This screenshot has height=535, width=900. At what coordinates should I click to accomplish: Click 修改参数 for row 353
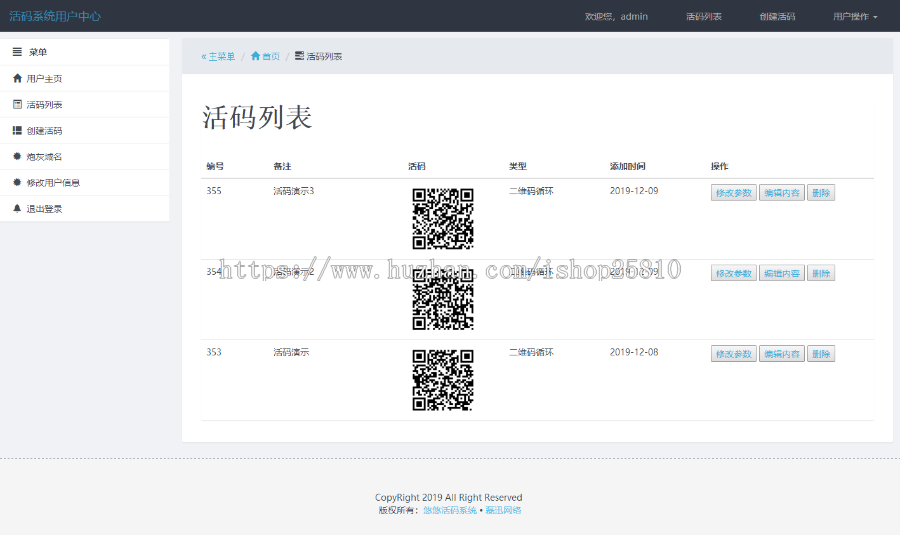point(734,354)
